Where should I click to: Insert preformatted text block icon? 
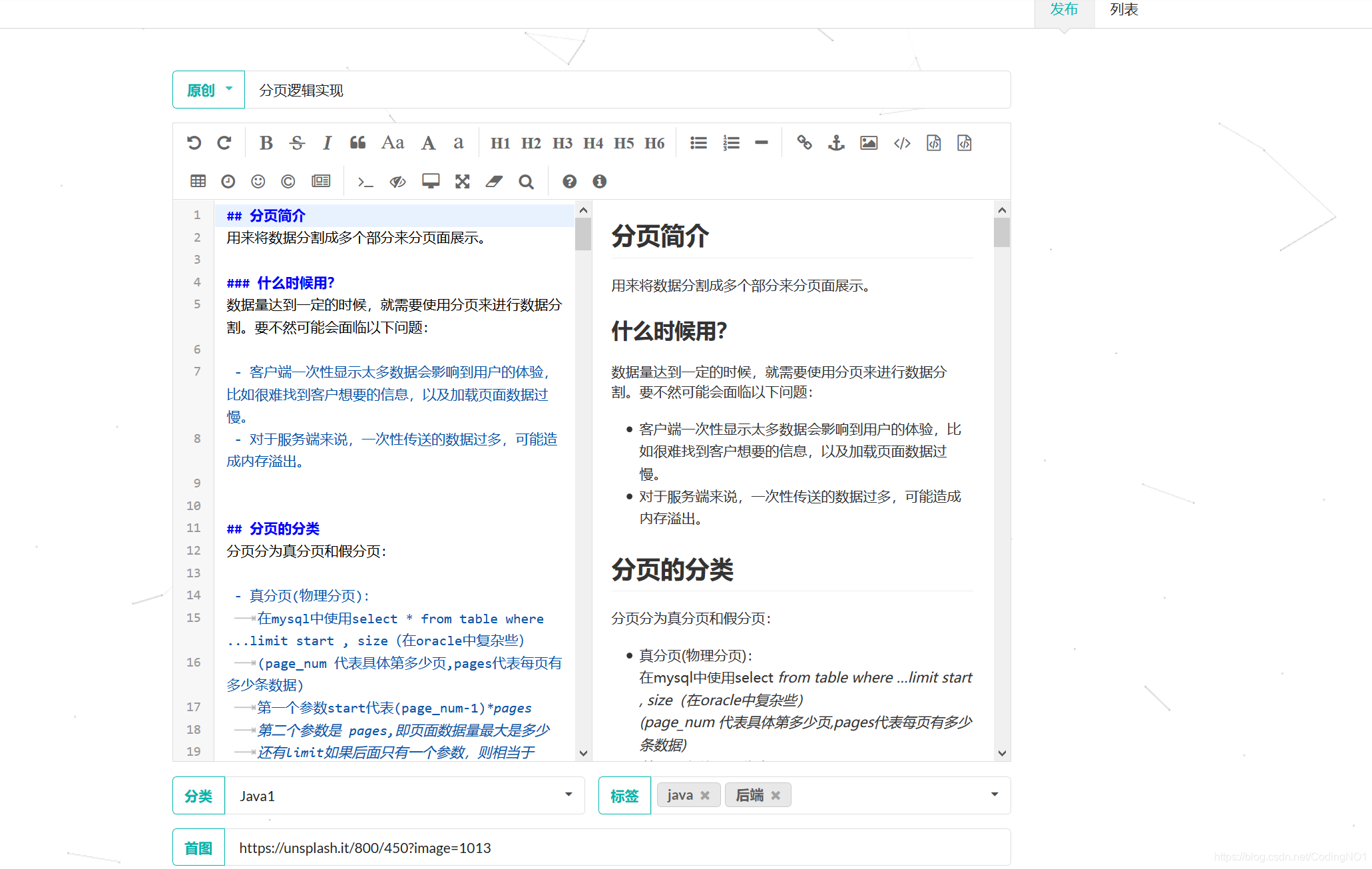click(x=934, y=143)
